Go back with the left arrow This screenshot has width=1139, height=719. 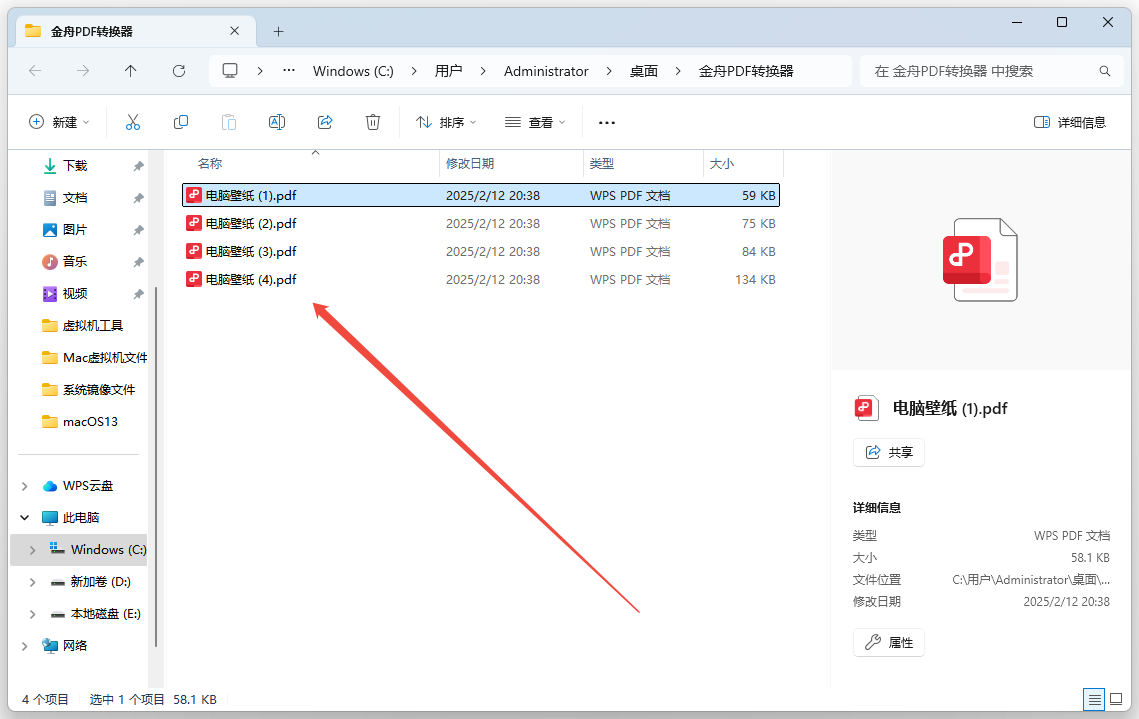click(35, 70)
